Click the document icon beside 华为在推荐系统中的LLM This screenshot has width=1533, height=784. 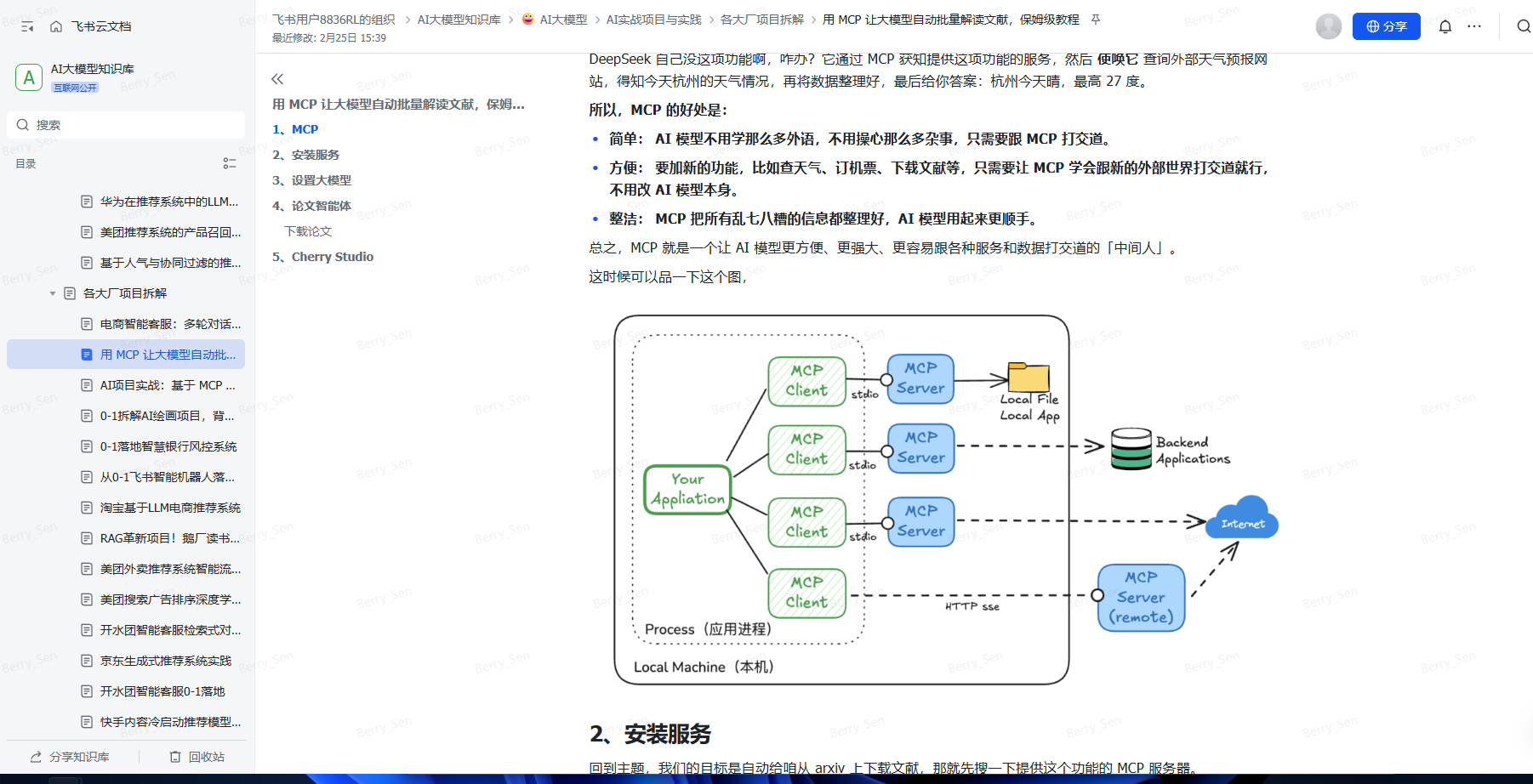[87, 202]
